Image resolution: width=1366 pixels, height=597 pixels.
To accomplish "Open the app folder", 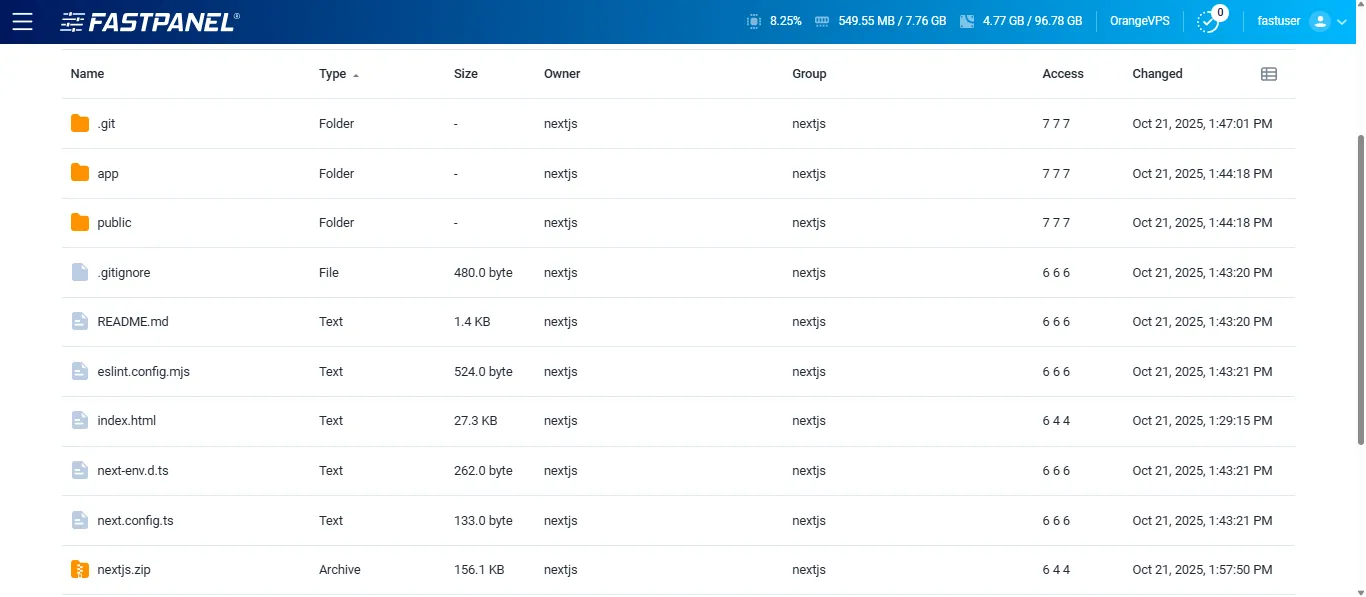I will 108,174.
